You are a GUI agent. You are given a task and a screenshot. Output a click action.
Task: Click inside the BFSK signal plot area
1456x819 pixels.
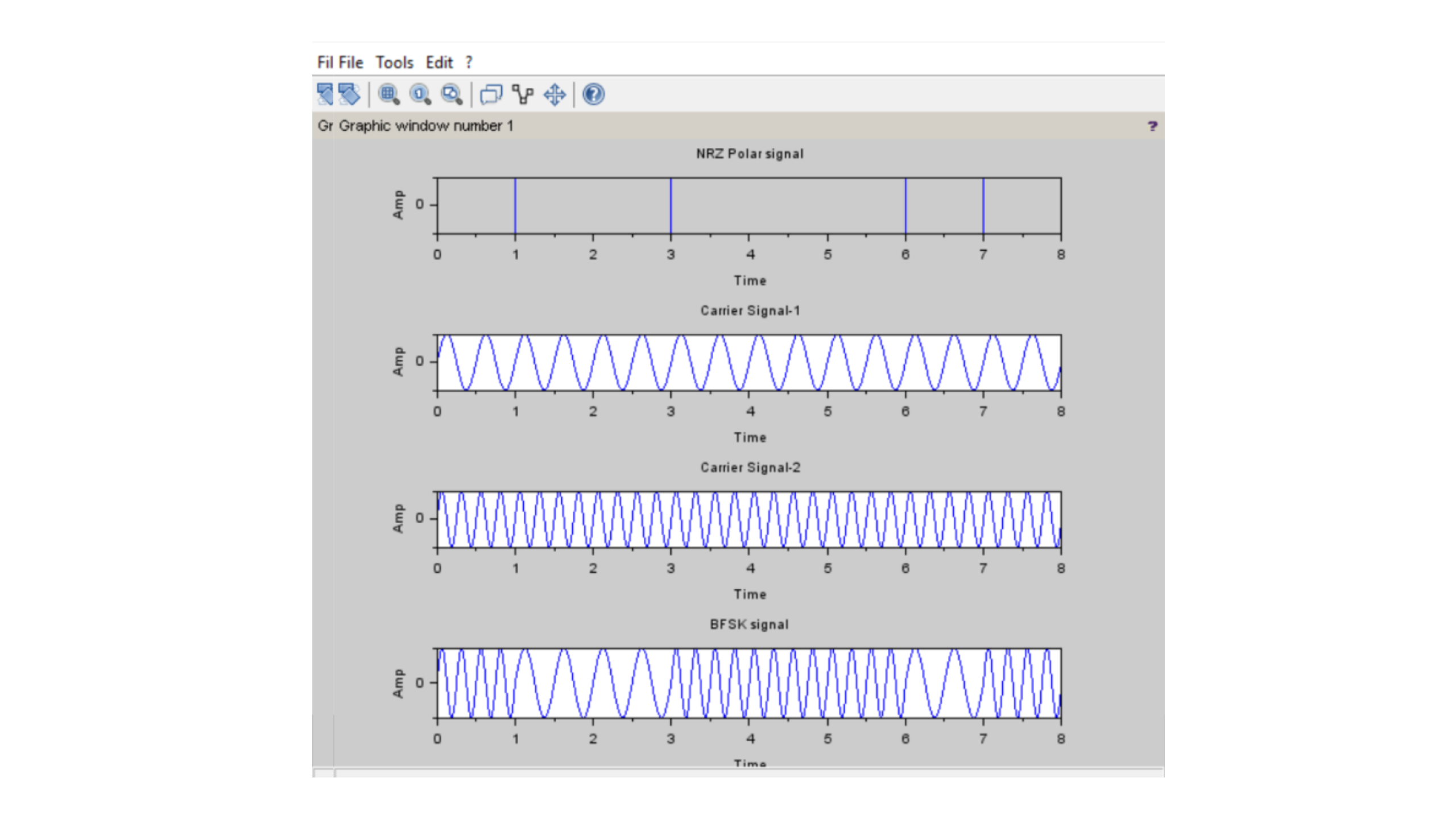point(749,683)
